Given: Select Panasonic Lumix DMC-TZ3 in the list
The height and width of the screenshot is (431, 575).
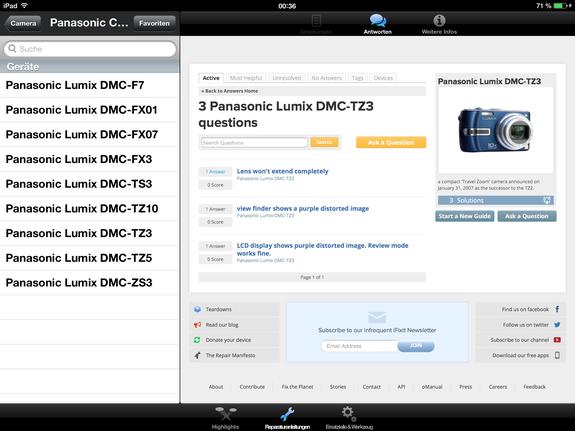Looking at the screenshot, I should pos(89,233).
